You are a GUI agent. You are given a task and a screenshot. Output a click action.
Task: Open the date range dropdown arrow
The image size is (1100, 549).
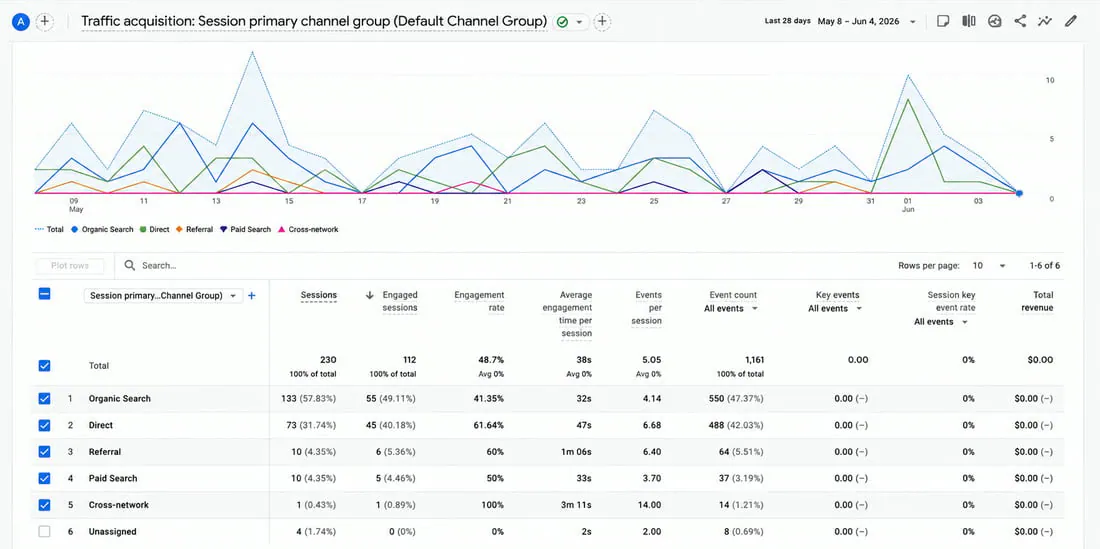(913, 22)
